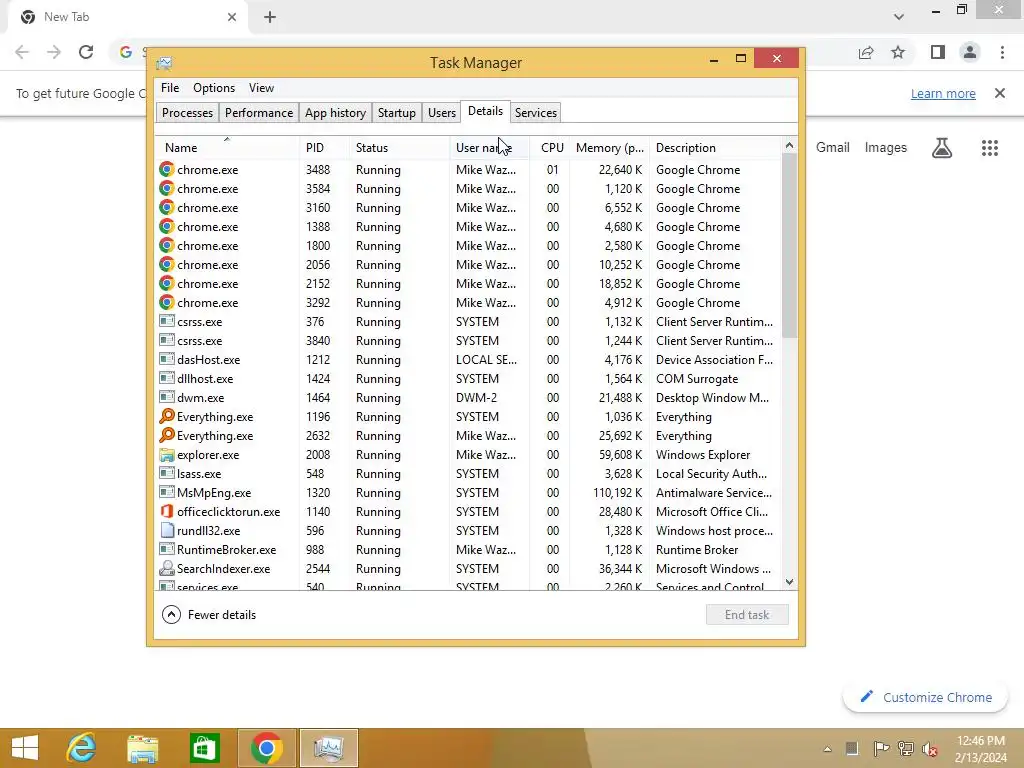Select the dasHost.exe row

[468, 360]
